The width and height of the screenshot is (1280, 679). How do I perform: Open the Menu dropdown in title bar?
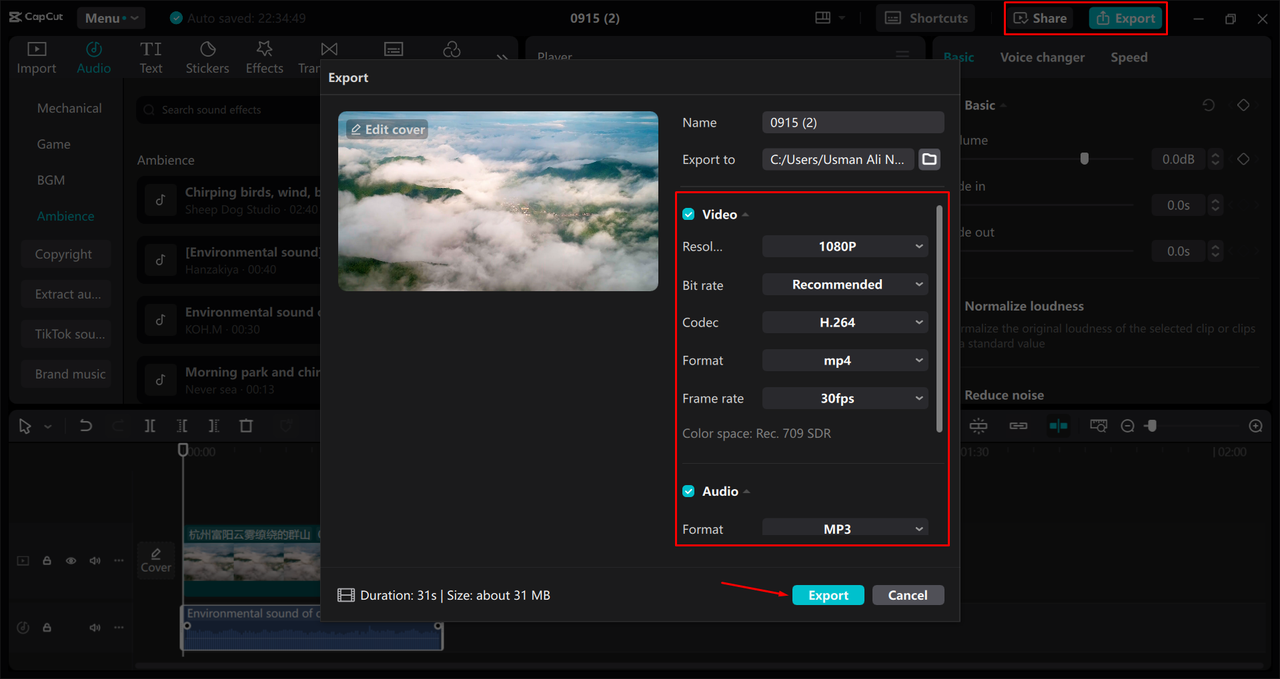[110, 18]
